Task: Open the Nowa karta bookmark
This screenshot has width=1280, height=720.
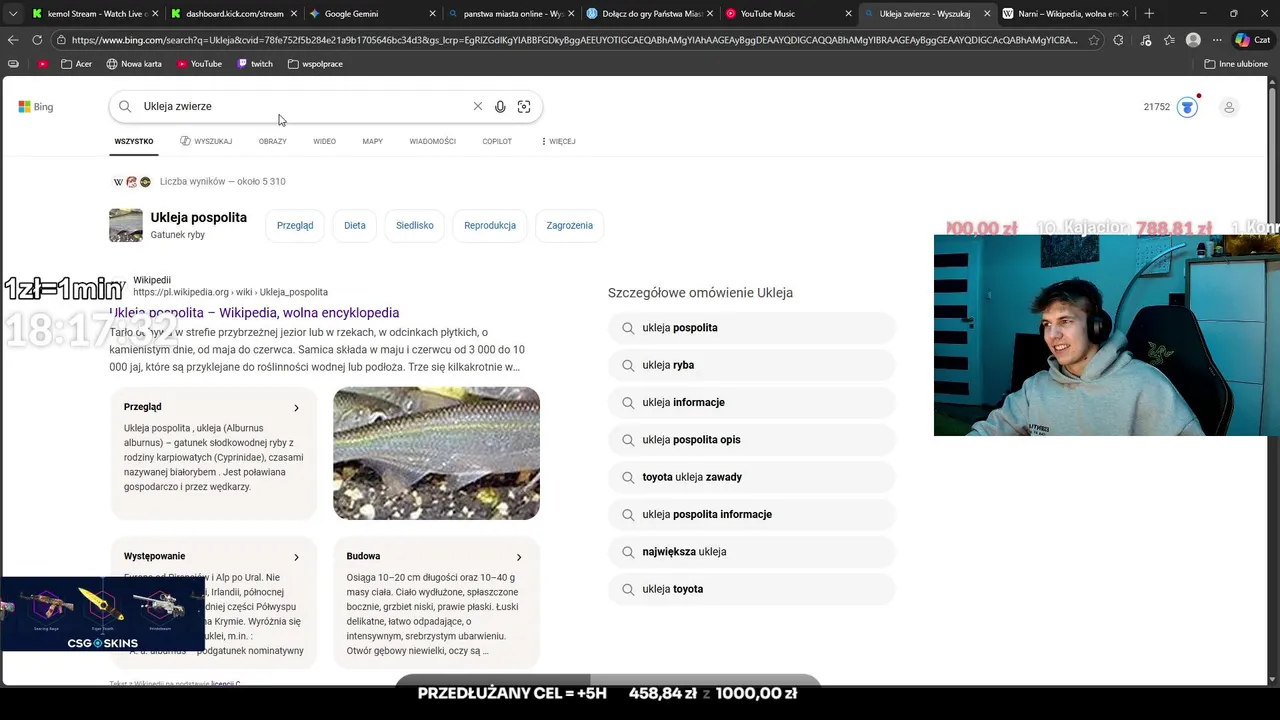Action: tap(134, 64)
